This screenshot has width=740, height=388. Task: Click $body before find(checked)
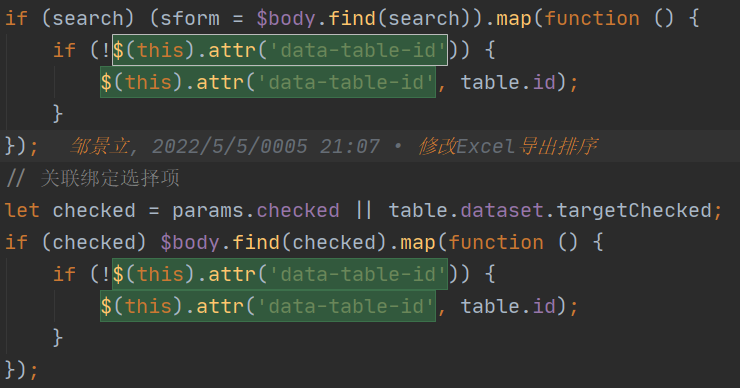pos(190,243)
